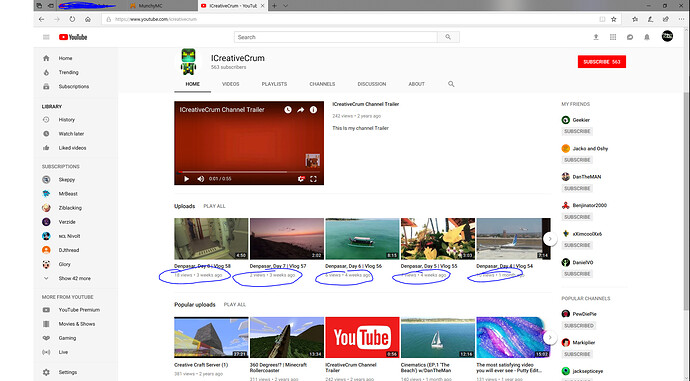Subscribe to Geekier under My Friends
This screenshot has height=381, width=690.
pos(577,131)
